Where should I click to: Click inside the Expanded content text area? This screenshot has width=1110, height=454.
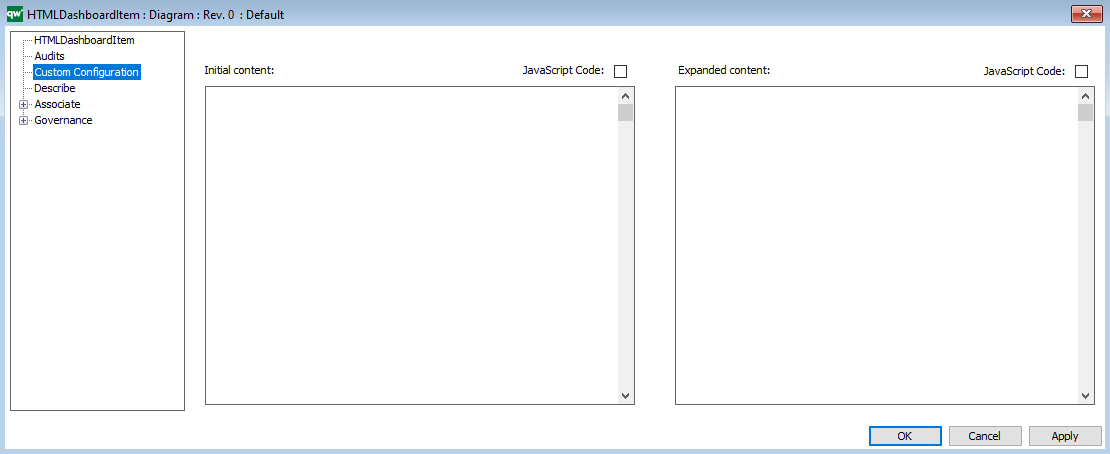[x=876, y=245]
